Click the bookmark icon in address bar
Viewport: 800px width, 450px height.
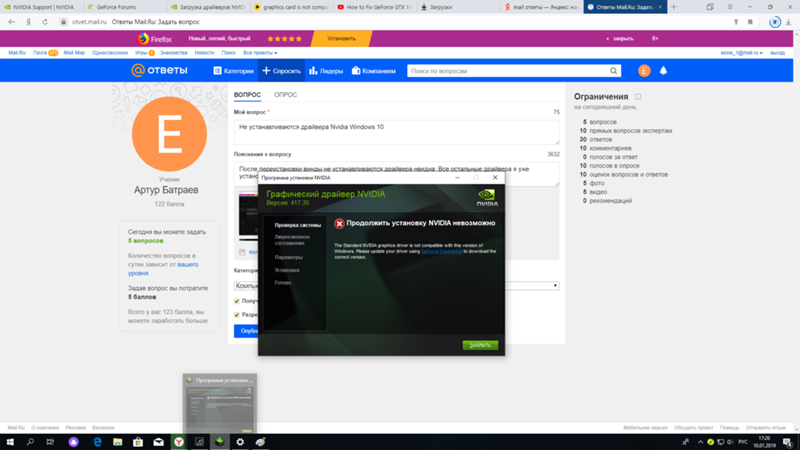point(750,22)
